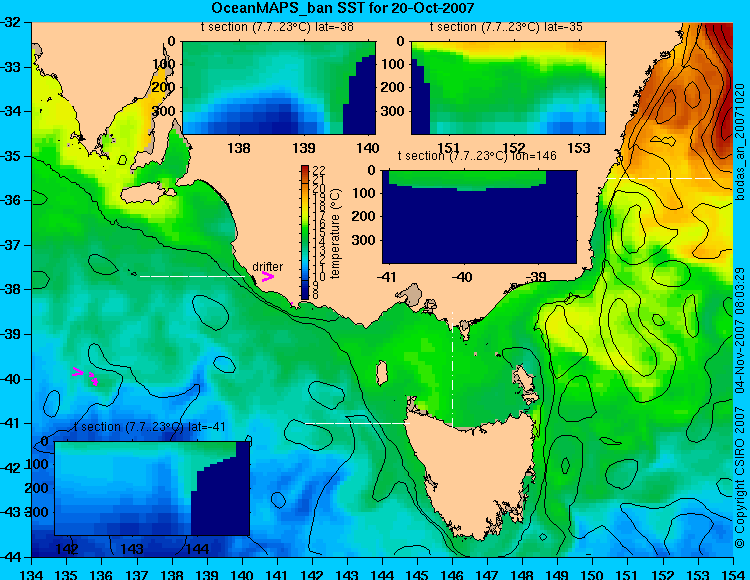Click the inset heading 't section (7.7..23°C) lat=-35'
The height and width of the screenshot is (580, 750).
(506, 27)
